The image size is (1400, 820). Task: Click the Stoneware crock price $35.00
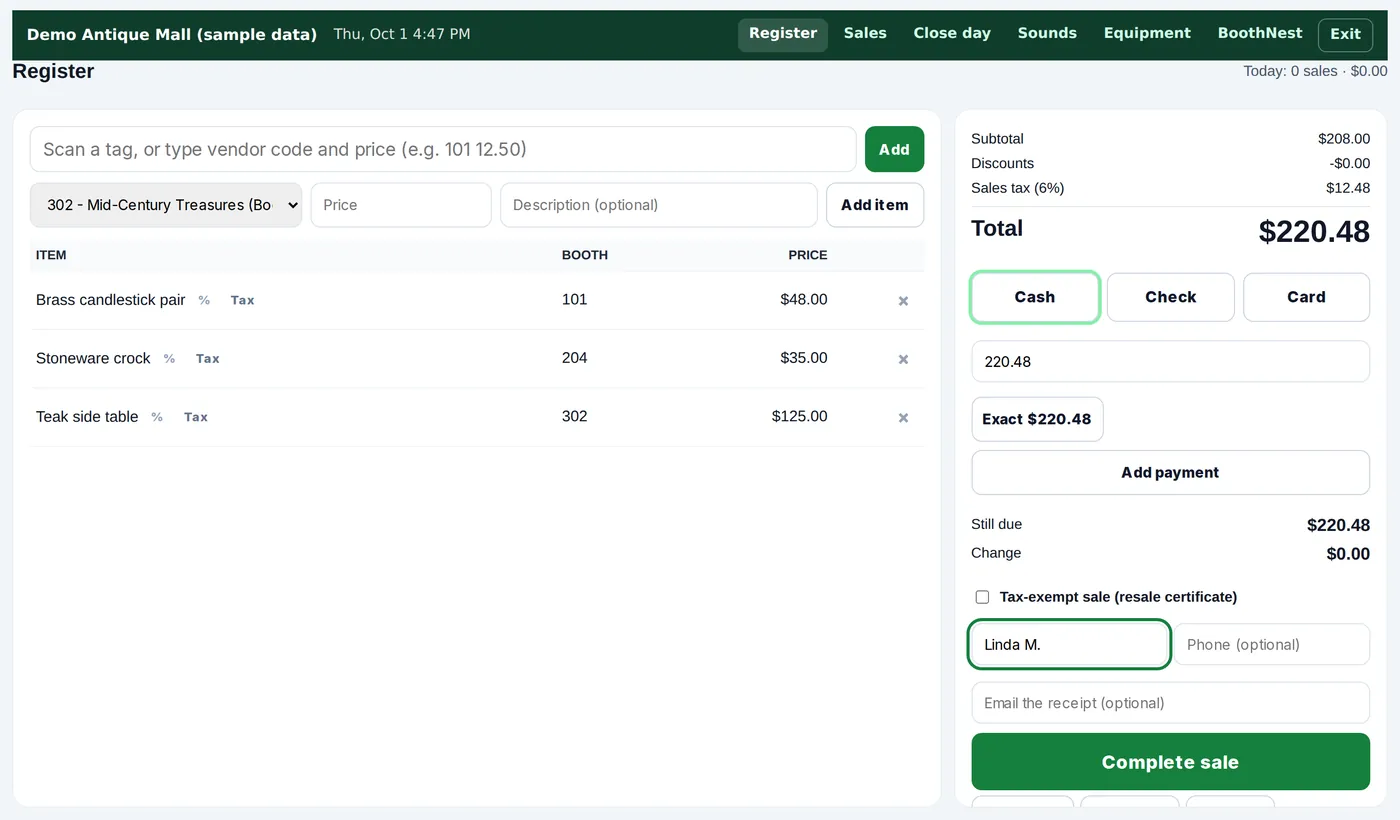click(x=804, y=358)
